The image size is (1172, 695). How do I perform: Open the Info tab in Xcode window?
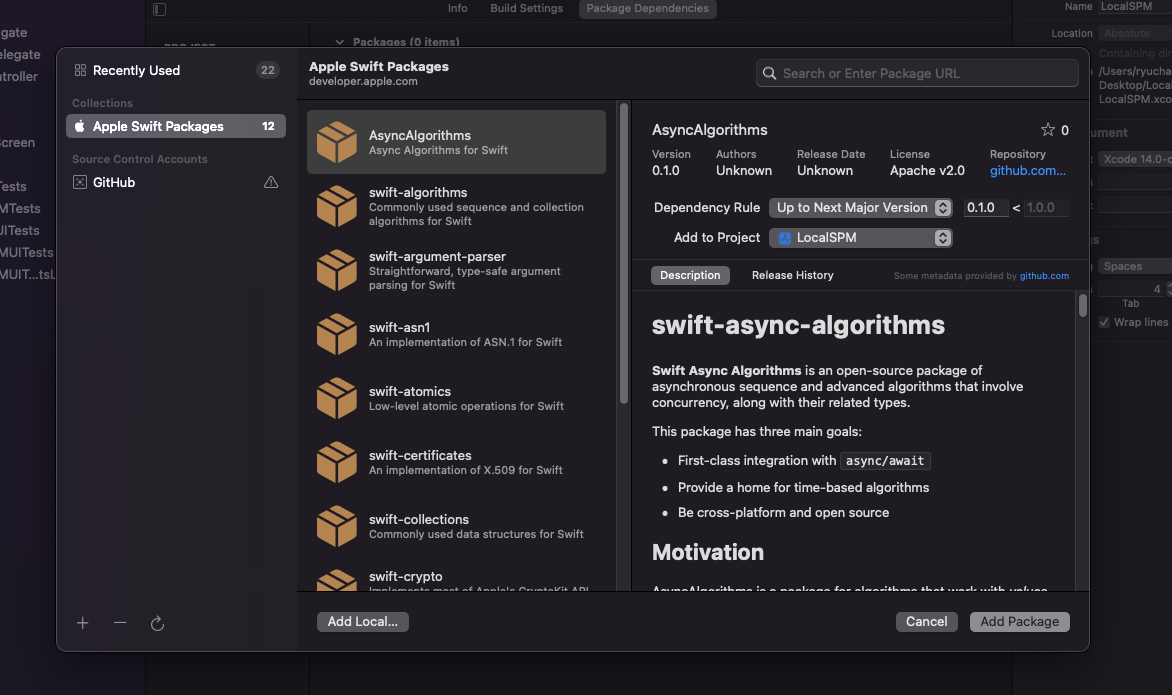pyautogui.click(x=457, y=8)
